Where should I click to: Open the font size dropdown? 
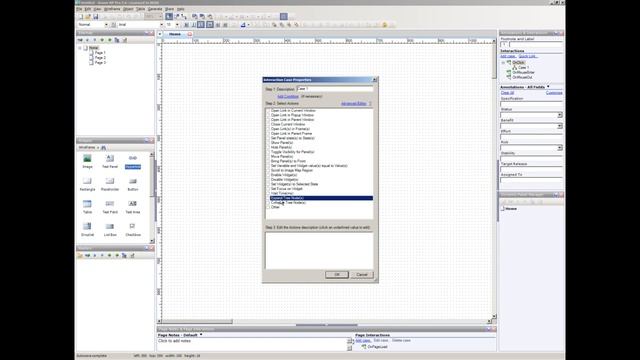(x=177, y=25)
